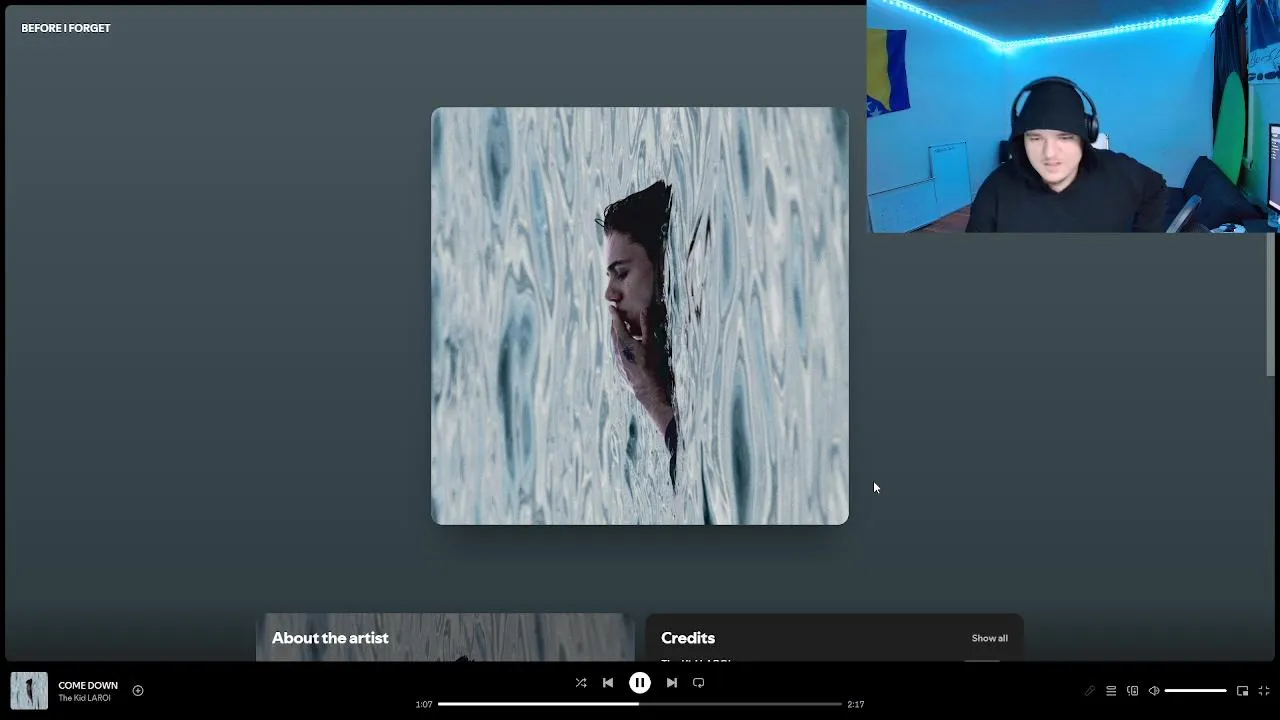Viewport: 1280px width, 720px height.
Task: Seek in the song progress bar
Action: (640, 704)
